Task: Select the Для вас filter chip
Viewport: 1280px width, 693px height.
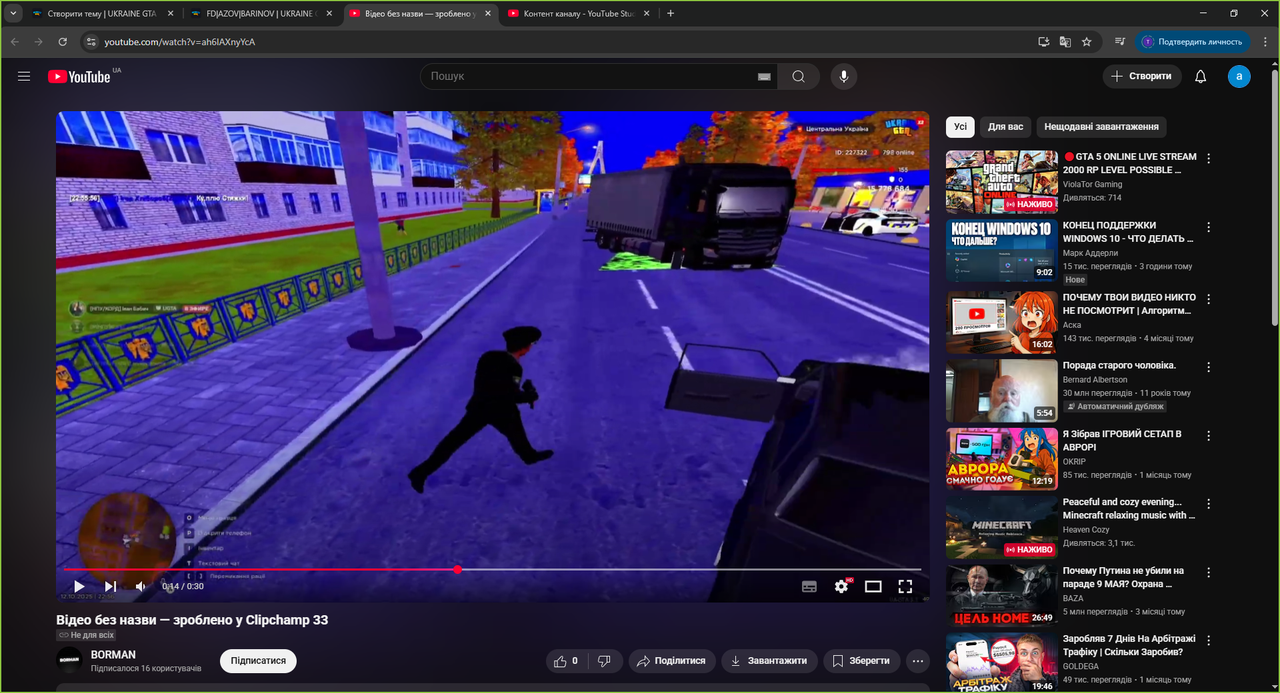Action: [1005, 127]
